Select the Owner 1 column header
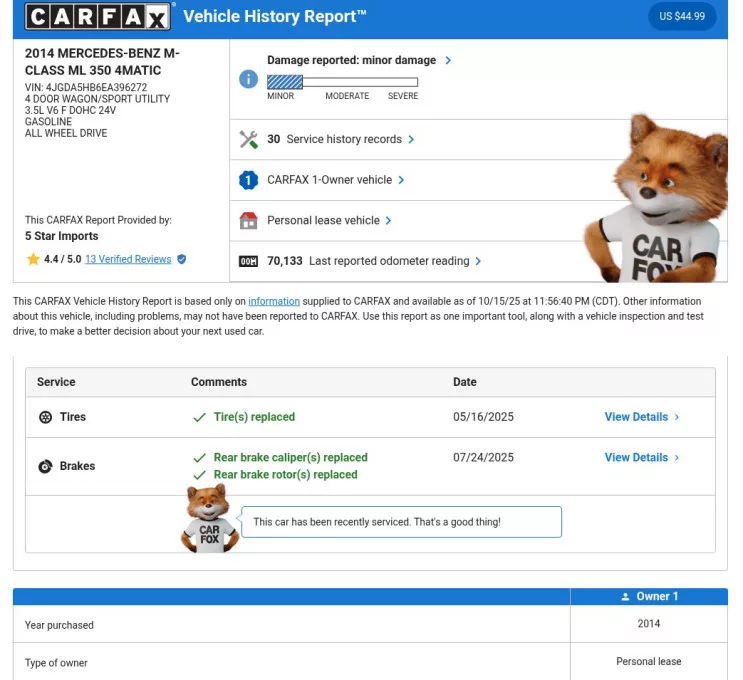The width and height of the screenshot is (743, 680). (649, 597)
